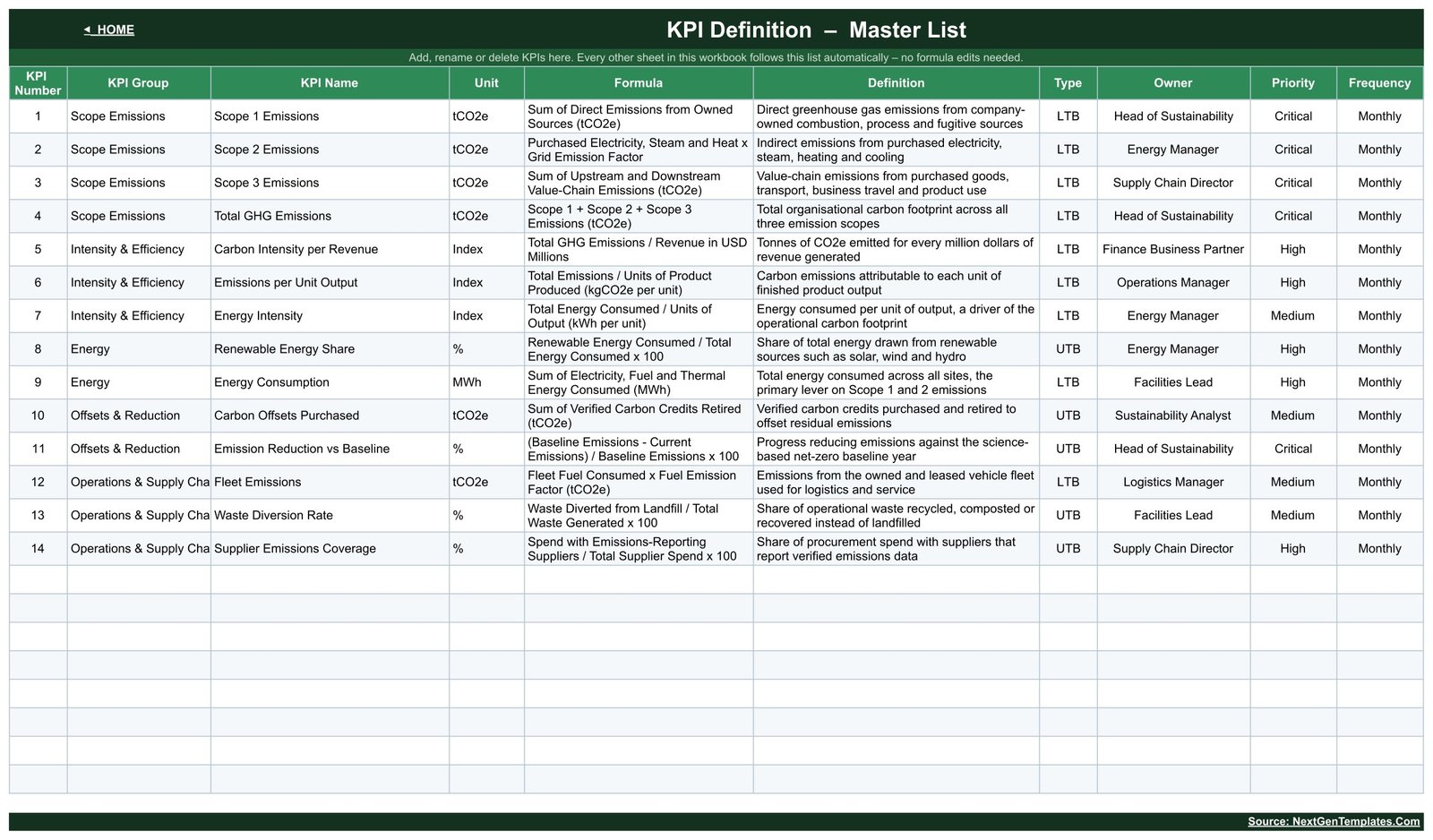The height and width of the screenshot is (840, 1433).
Task: Select the Energy Consumption name cell
Action: coord(330,381)
